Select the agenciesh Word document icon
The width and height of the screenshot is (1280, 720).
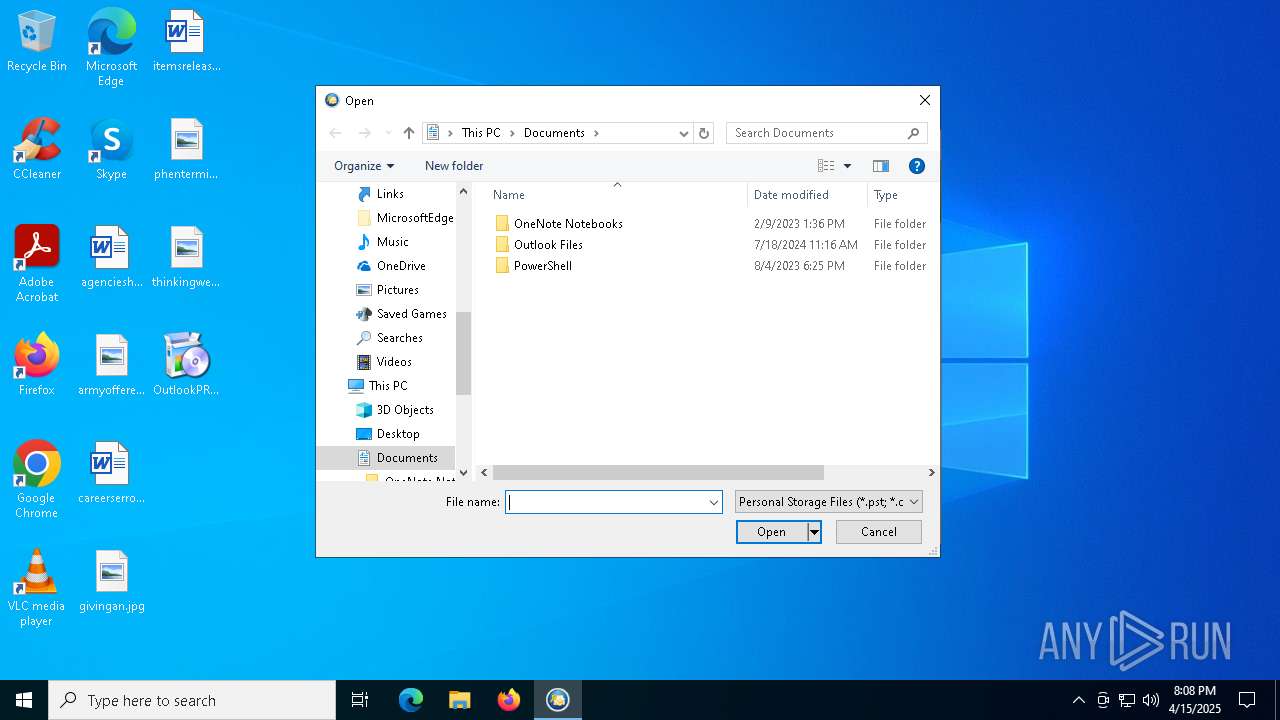111,257
